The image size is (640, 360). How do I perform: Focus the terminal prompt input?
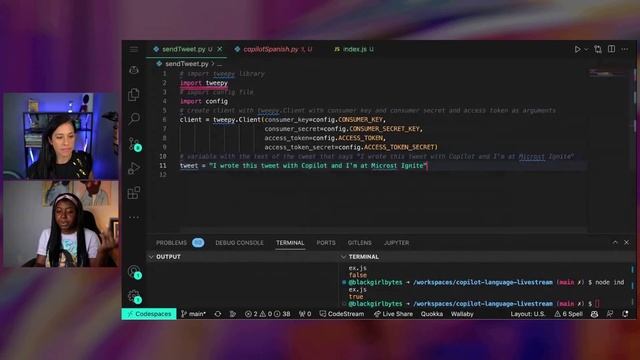point(597,304)
